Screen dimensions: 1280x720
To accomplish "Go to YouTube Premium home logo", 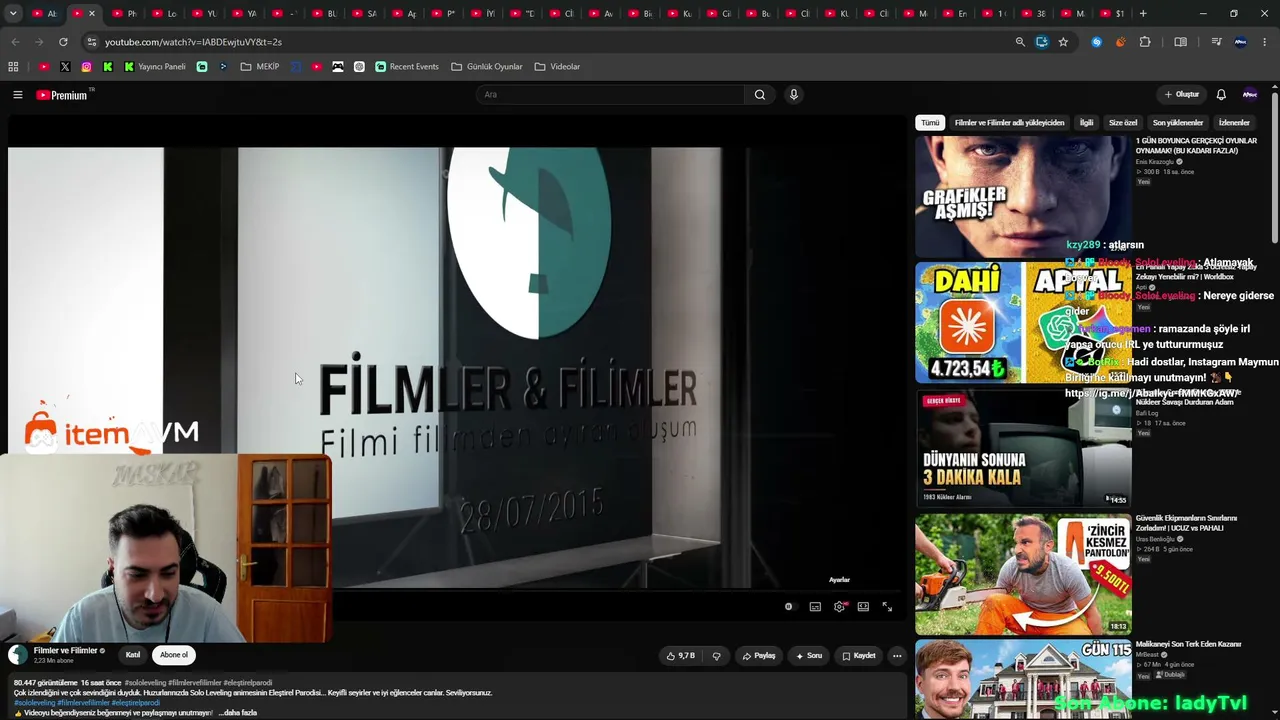I will tap(62, 95).
